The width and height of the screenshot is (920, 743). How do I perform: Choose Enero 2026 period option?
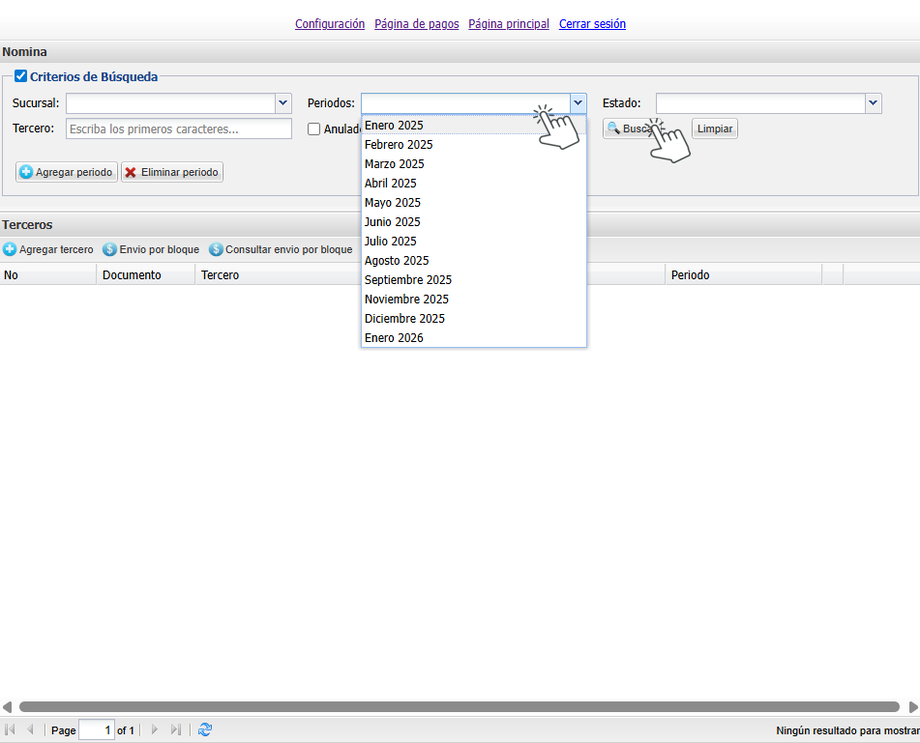pyautogui.click(x=473, y=338)
